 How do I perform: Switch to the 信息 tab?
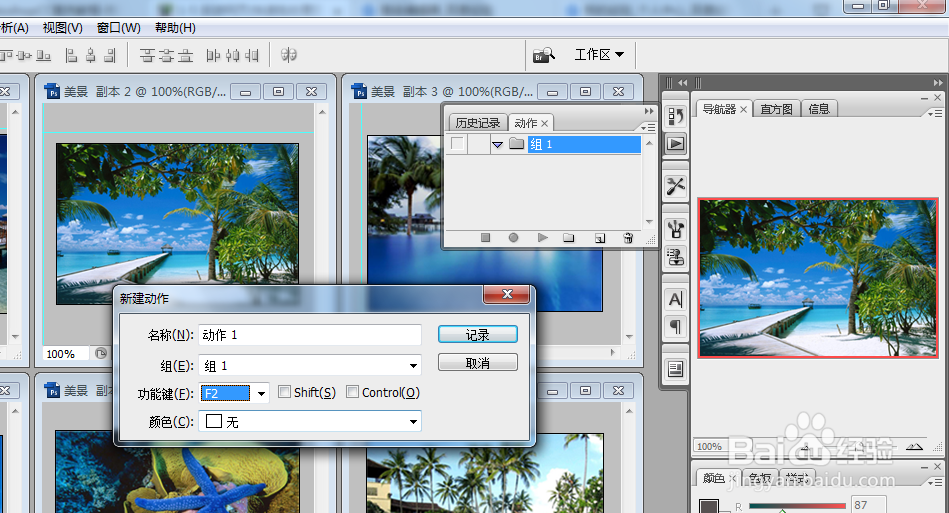coord(819,109)
